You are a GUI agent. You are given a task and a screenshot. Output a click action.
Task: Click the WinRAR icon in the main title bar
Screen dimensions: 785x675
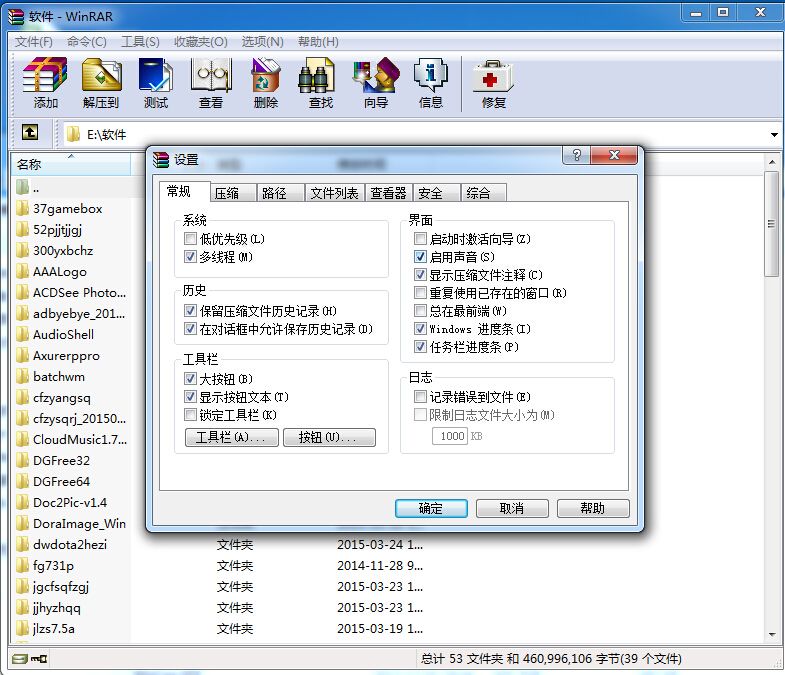16,17
